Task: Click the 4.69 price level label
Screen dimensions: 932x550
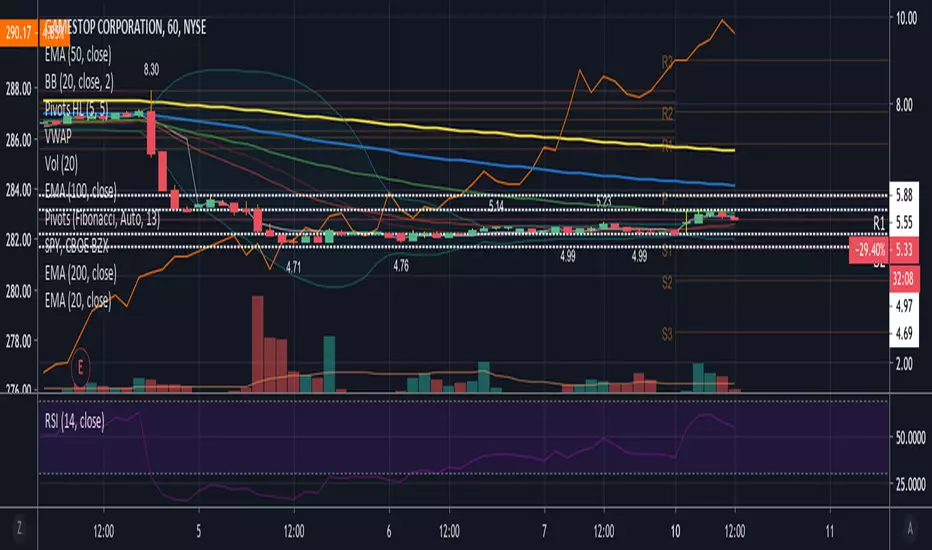Action: (904, 334)
